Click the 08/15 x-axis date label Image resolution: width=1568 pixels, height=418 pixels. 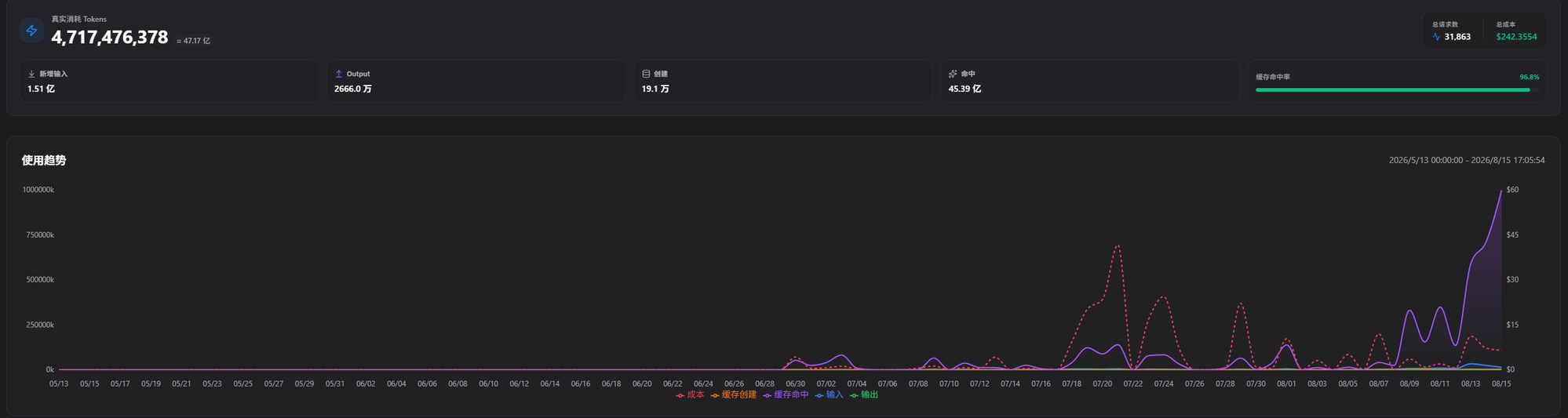(x=1501, y=384)
